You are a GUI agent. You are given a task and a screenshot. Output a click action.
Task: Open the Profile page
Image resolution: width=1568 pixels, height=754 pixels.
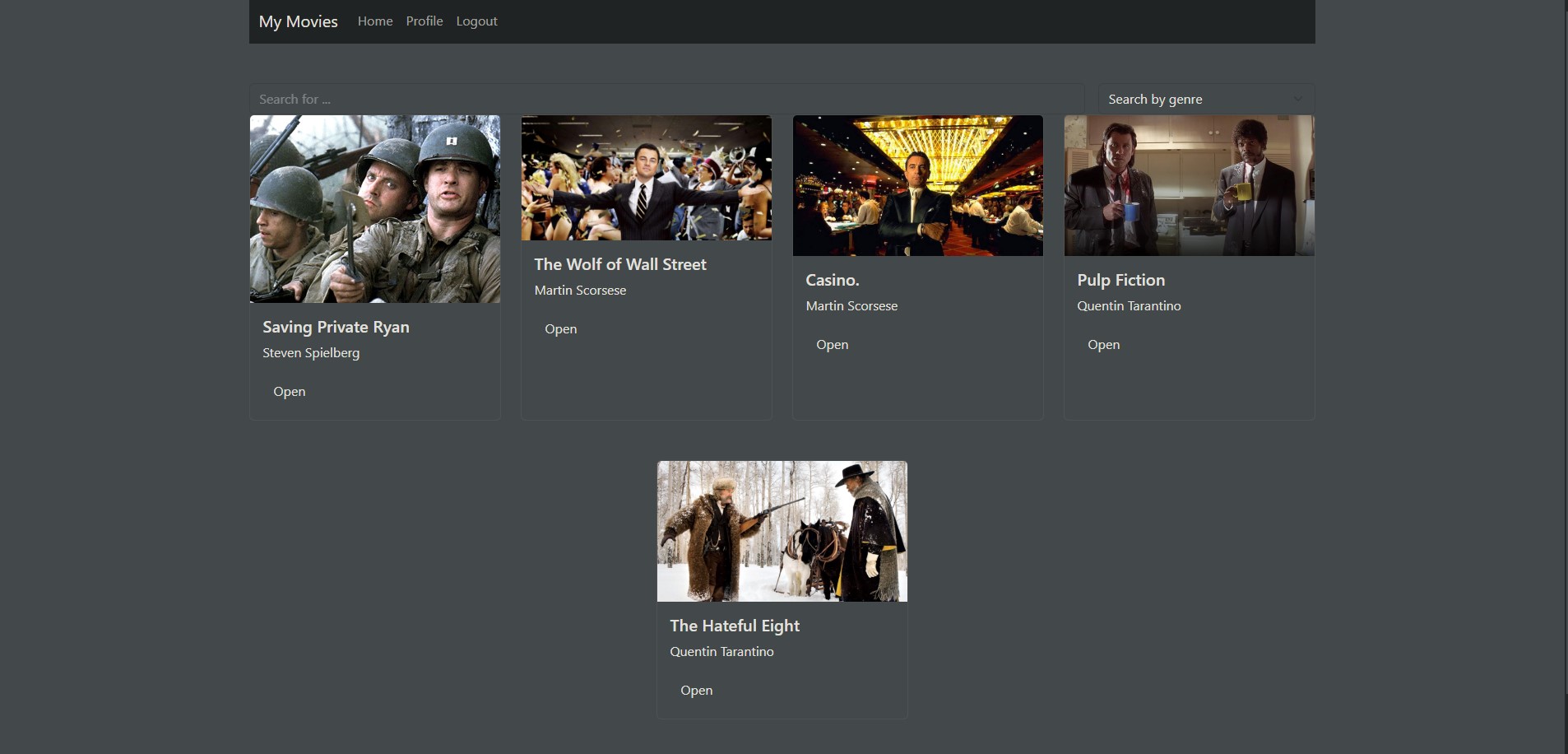click(x=424, y=21)
